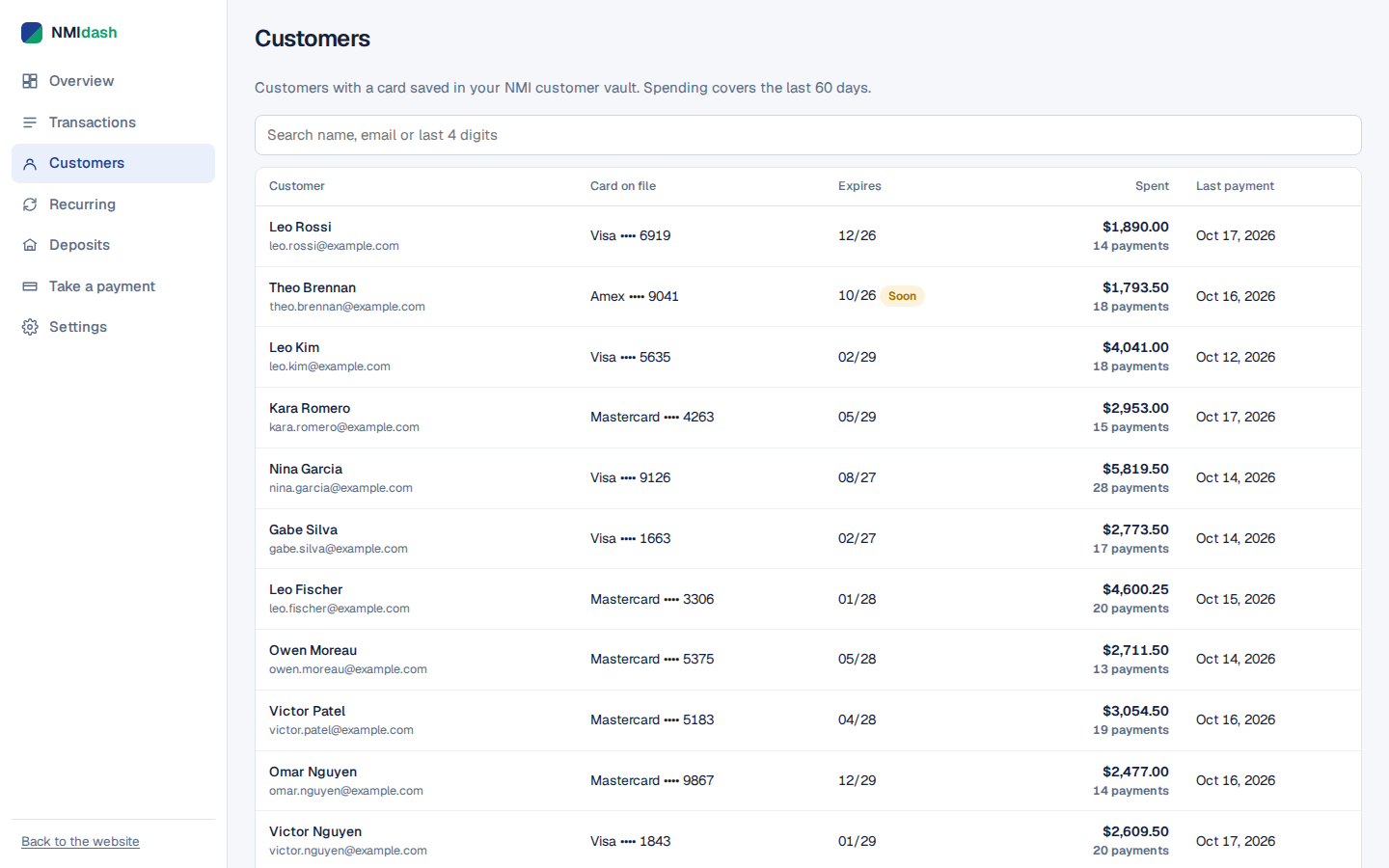This screenshot has height=868, width=1389.
Task: Click the Soon expiry badge
Action: point(902,296)
